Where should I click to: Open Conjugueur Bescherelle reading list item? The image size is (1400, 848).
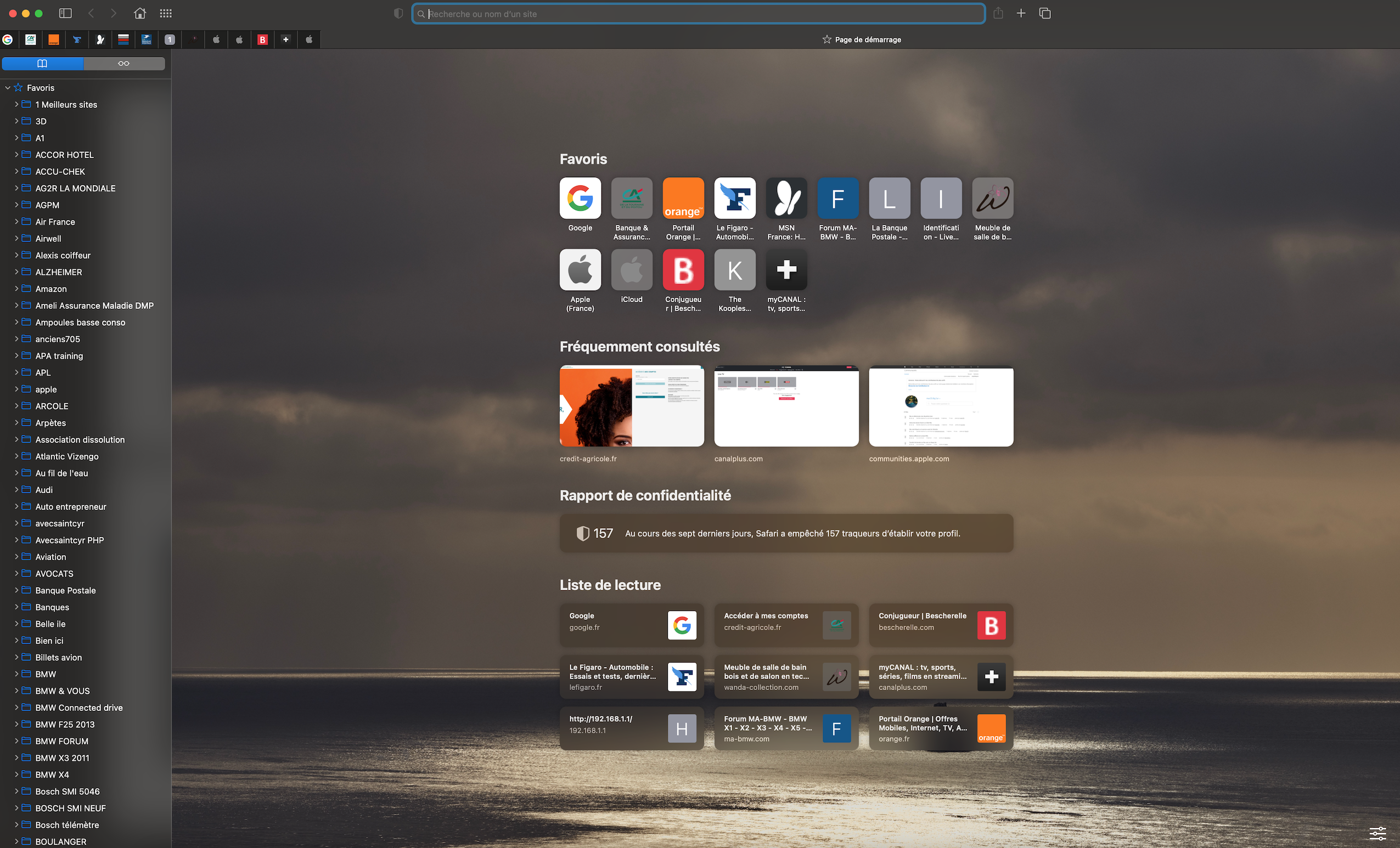pyautogui.click(x=940, y=625)
